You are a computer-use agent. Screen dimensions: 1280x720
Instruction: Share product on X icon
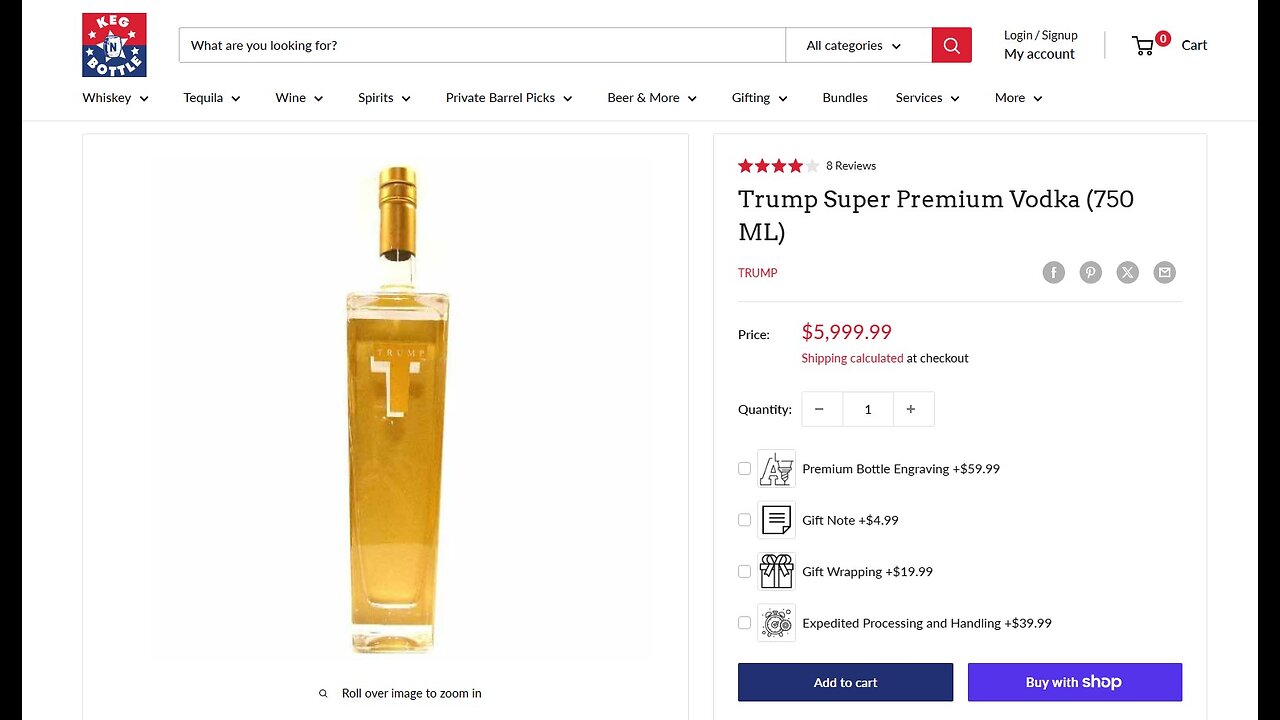point(1128,272)
